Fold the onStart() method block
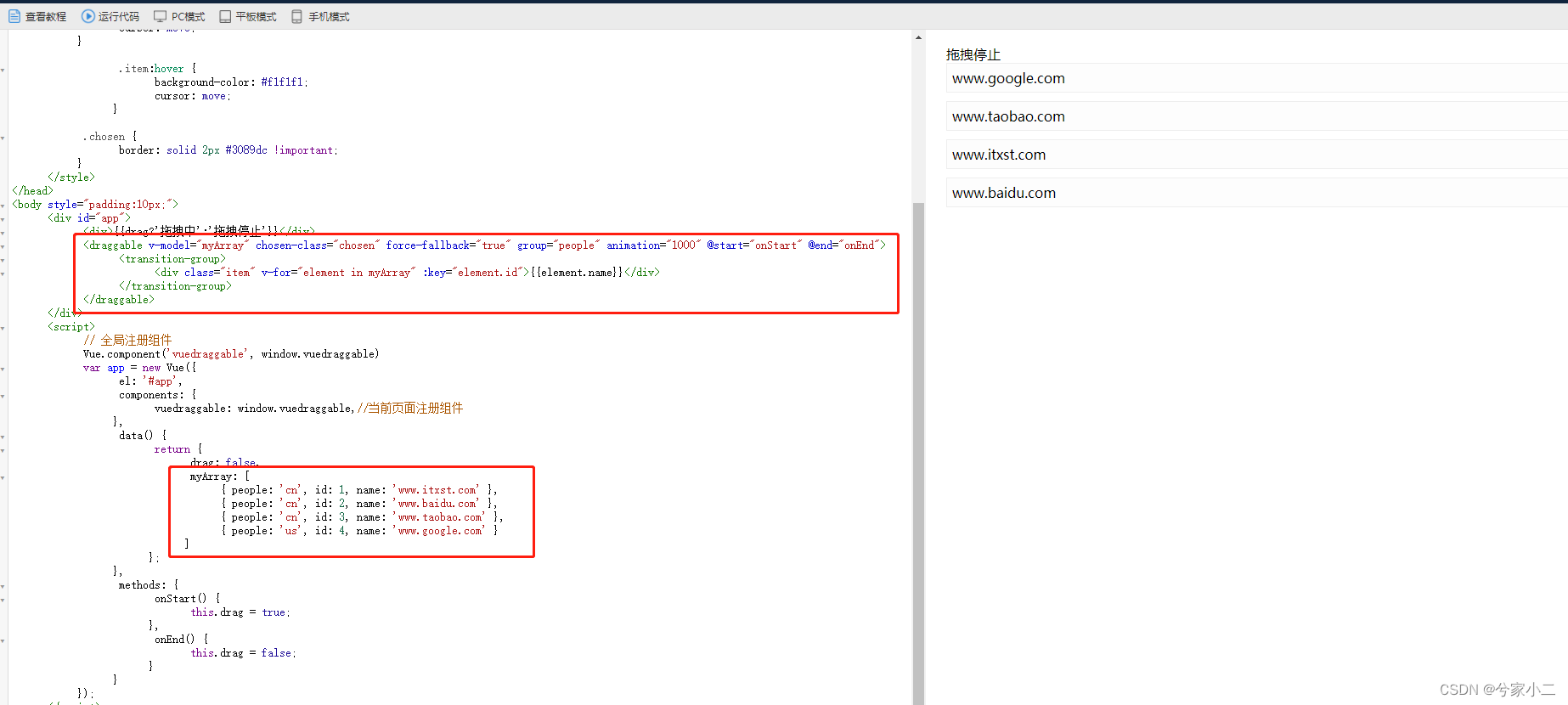 (x=3, y=600)
